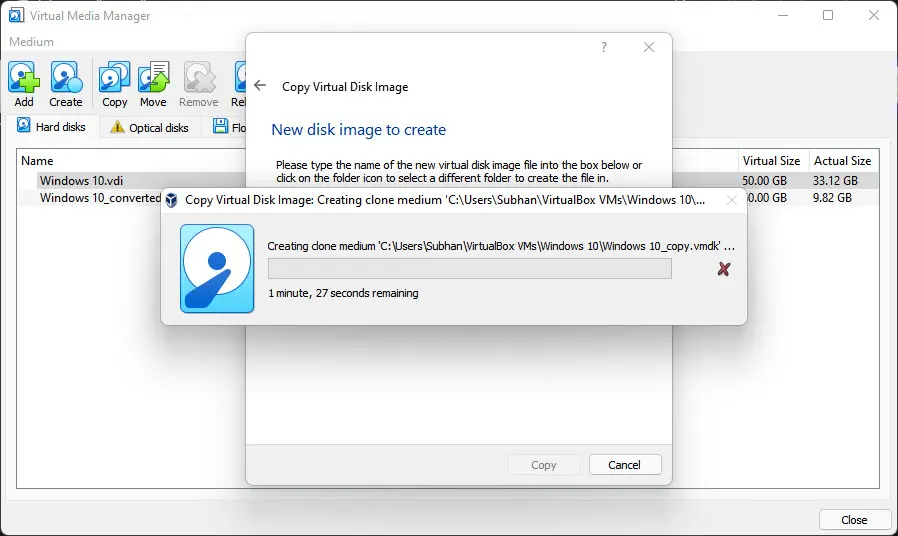
Task: Click the Virtual Media Manager title icon
Action: pyautogui.click(x=16, y=15)
